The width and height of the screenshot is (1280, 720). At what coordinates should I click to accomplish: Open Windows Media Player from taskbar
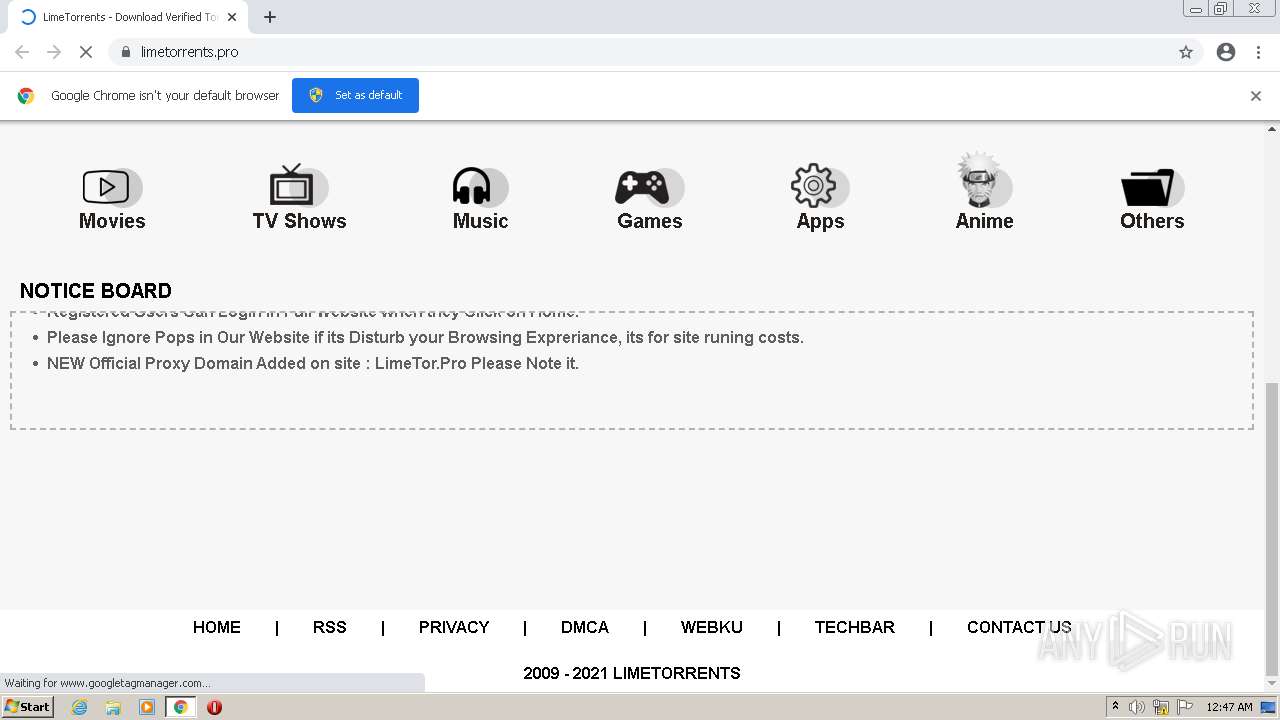[x=147, y=707]
